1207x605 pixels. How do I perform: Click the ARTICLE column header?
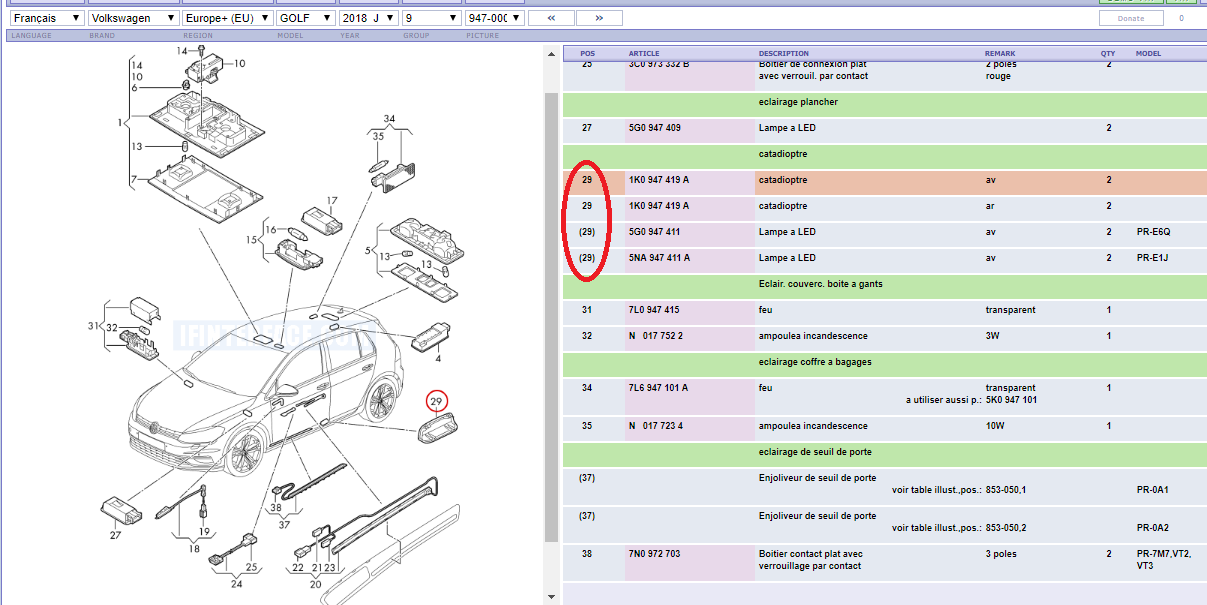(x=644, y=53)
